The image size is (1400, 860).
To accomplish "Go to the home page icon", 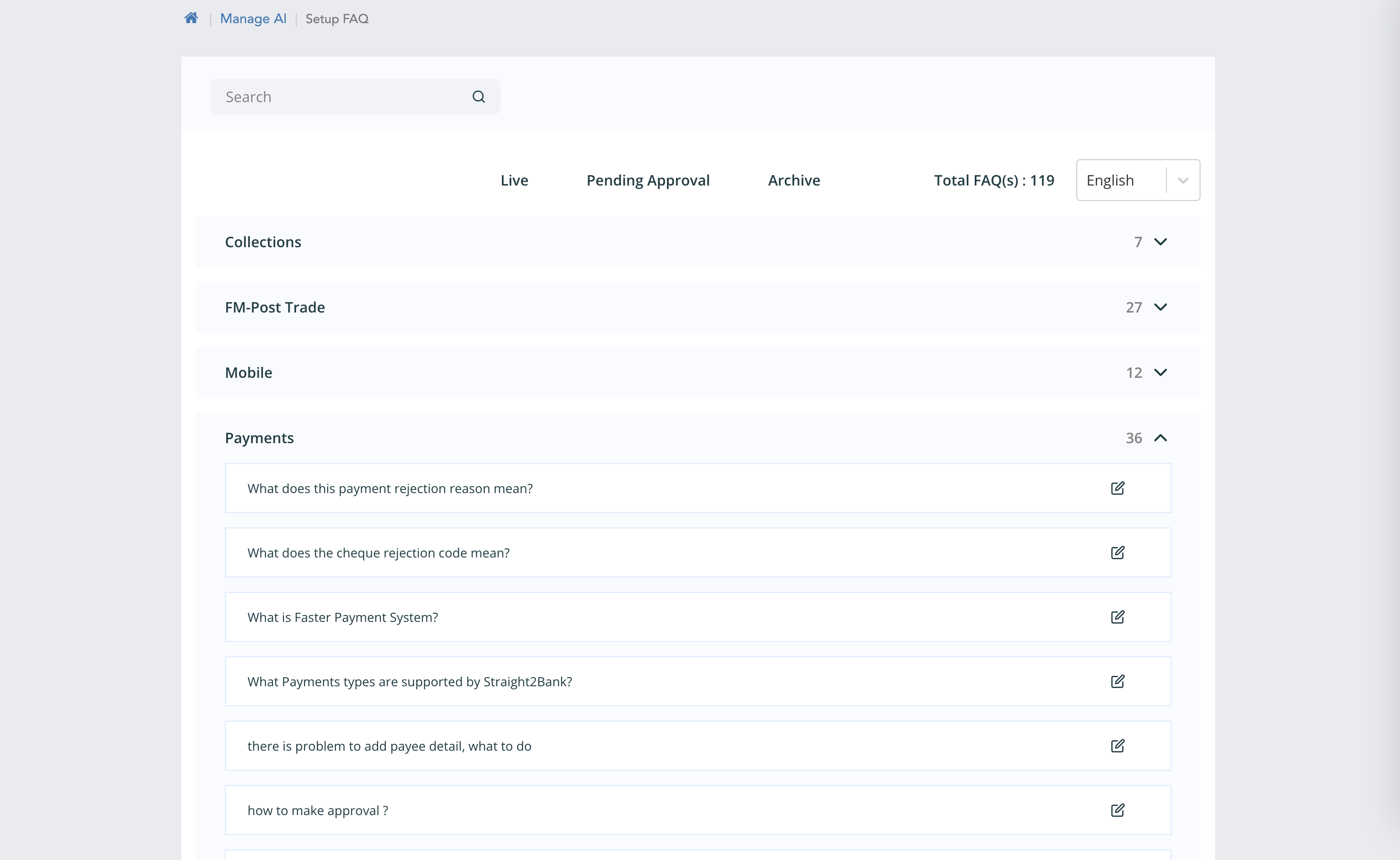I will 191,18.
